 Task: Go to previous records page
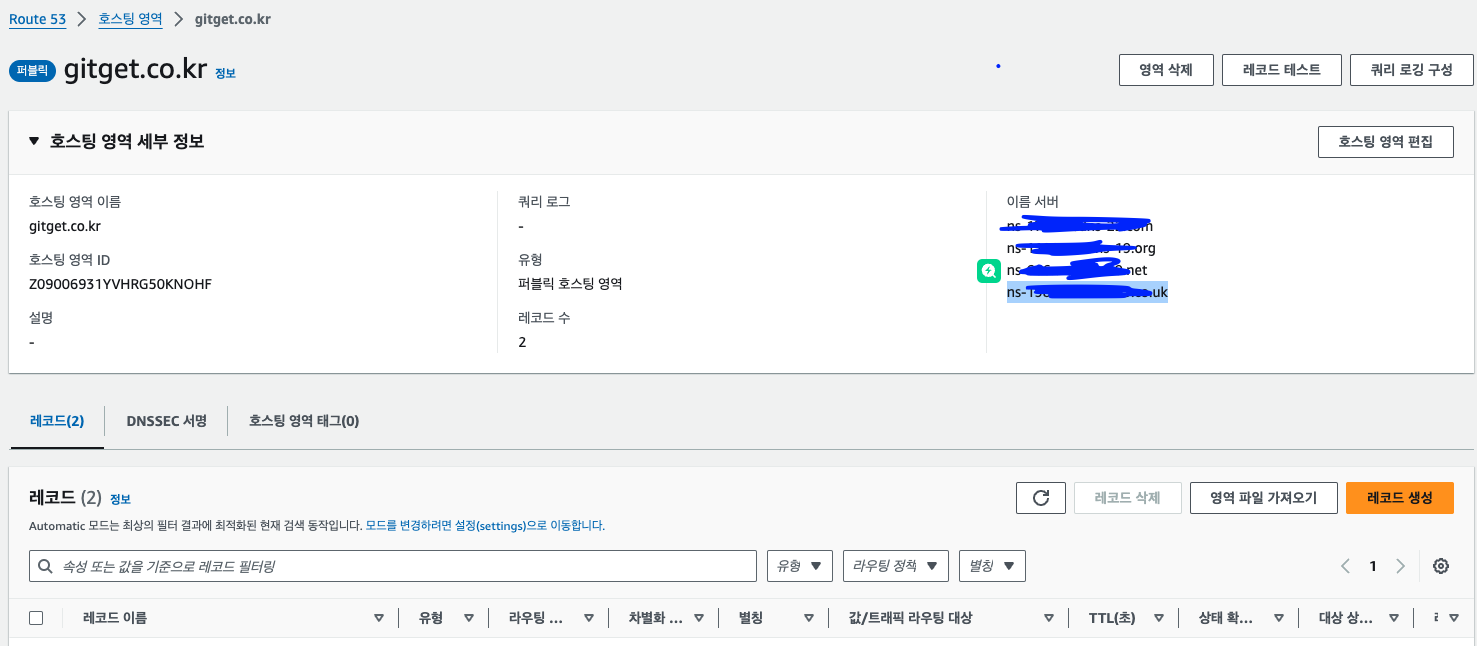point(1346,566)
